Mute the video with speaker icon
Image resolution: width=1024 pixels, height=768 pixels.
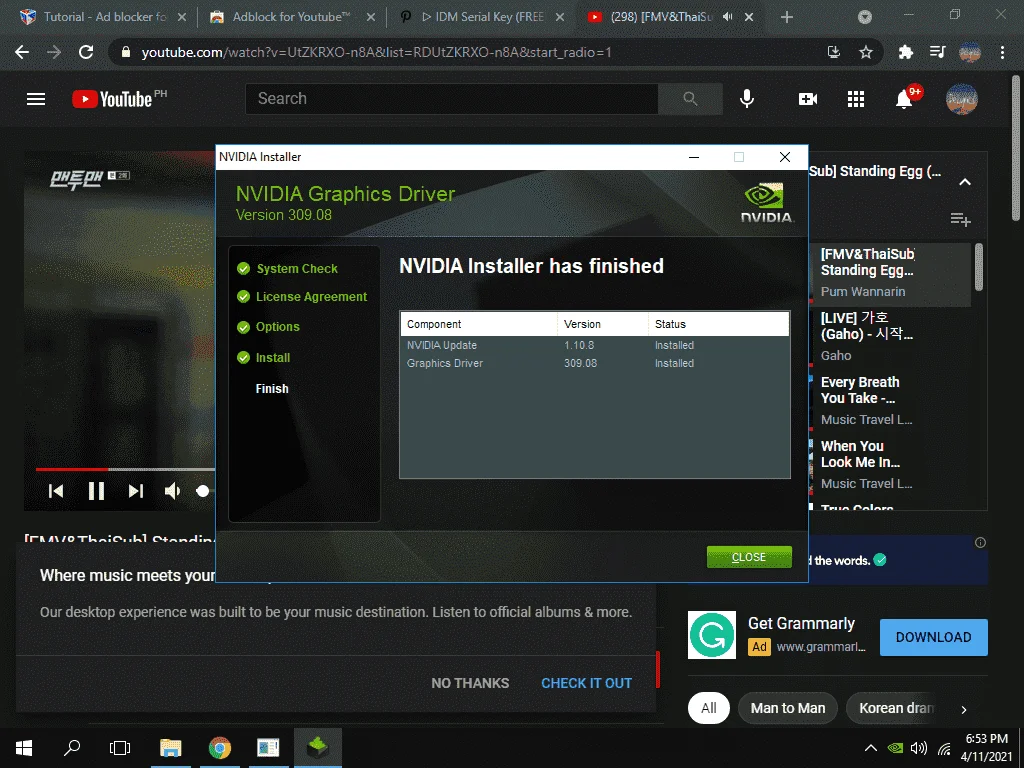coord(172,491)
